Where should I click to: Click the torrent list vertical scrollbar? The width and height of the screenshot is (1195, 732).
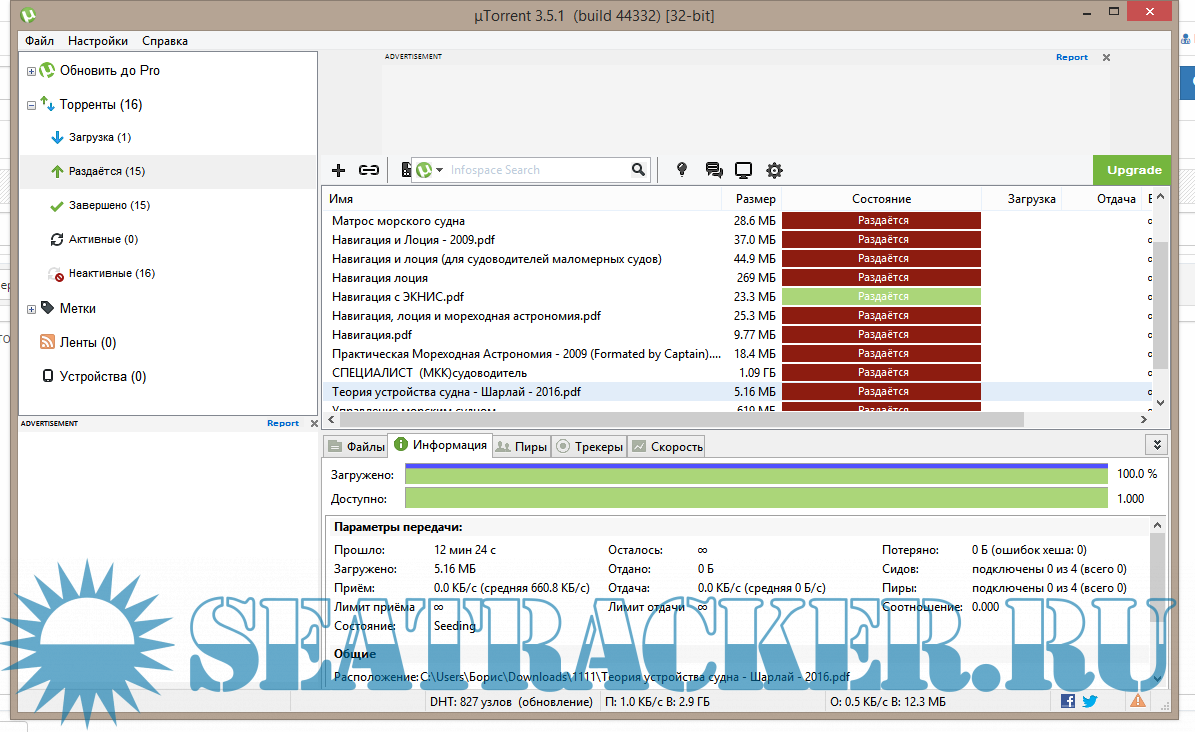point(1160,300)
